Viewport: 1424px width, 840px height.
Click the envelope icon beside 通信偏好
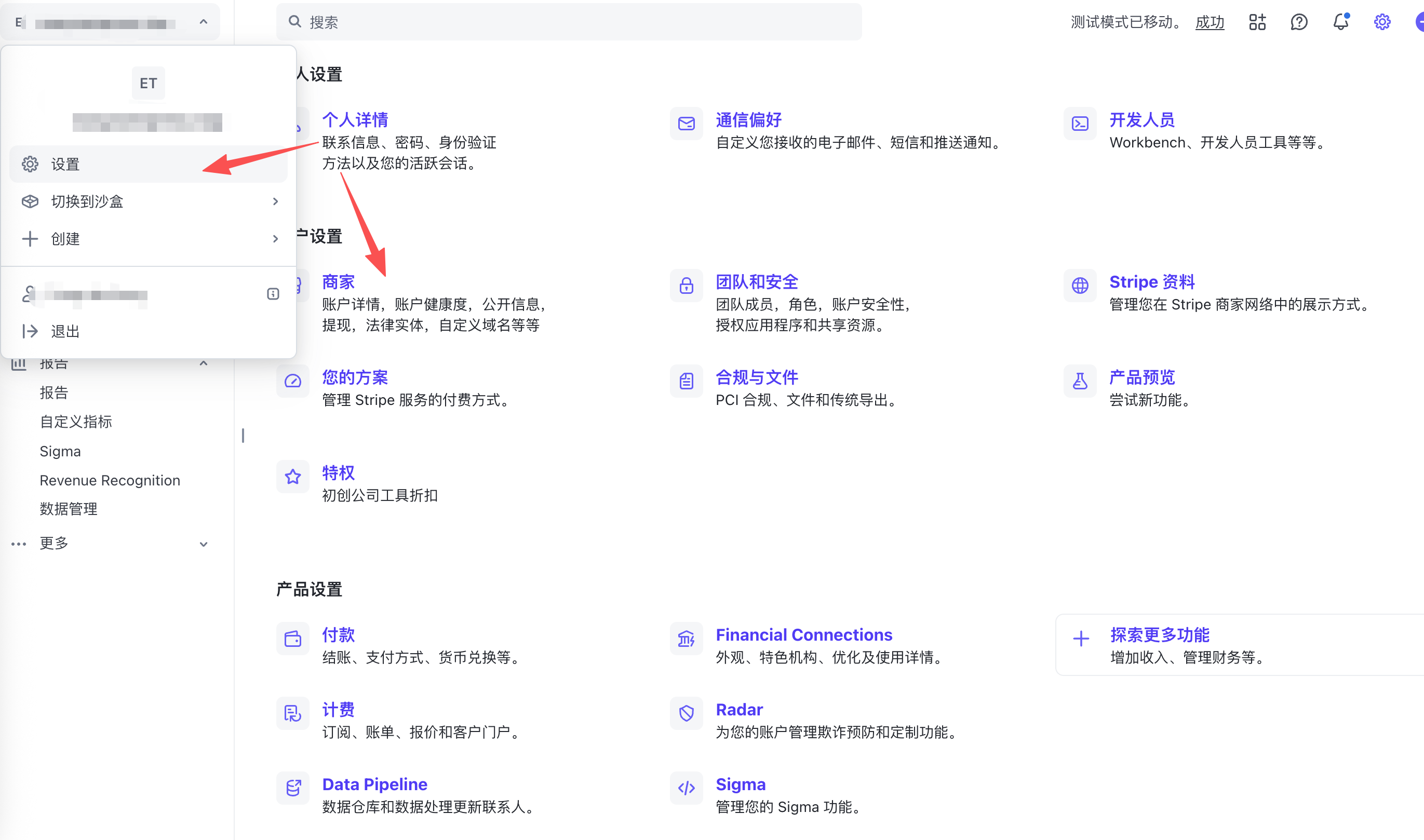[x=686, y=124]
